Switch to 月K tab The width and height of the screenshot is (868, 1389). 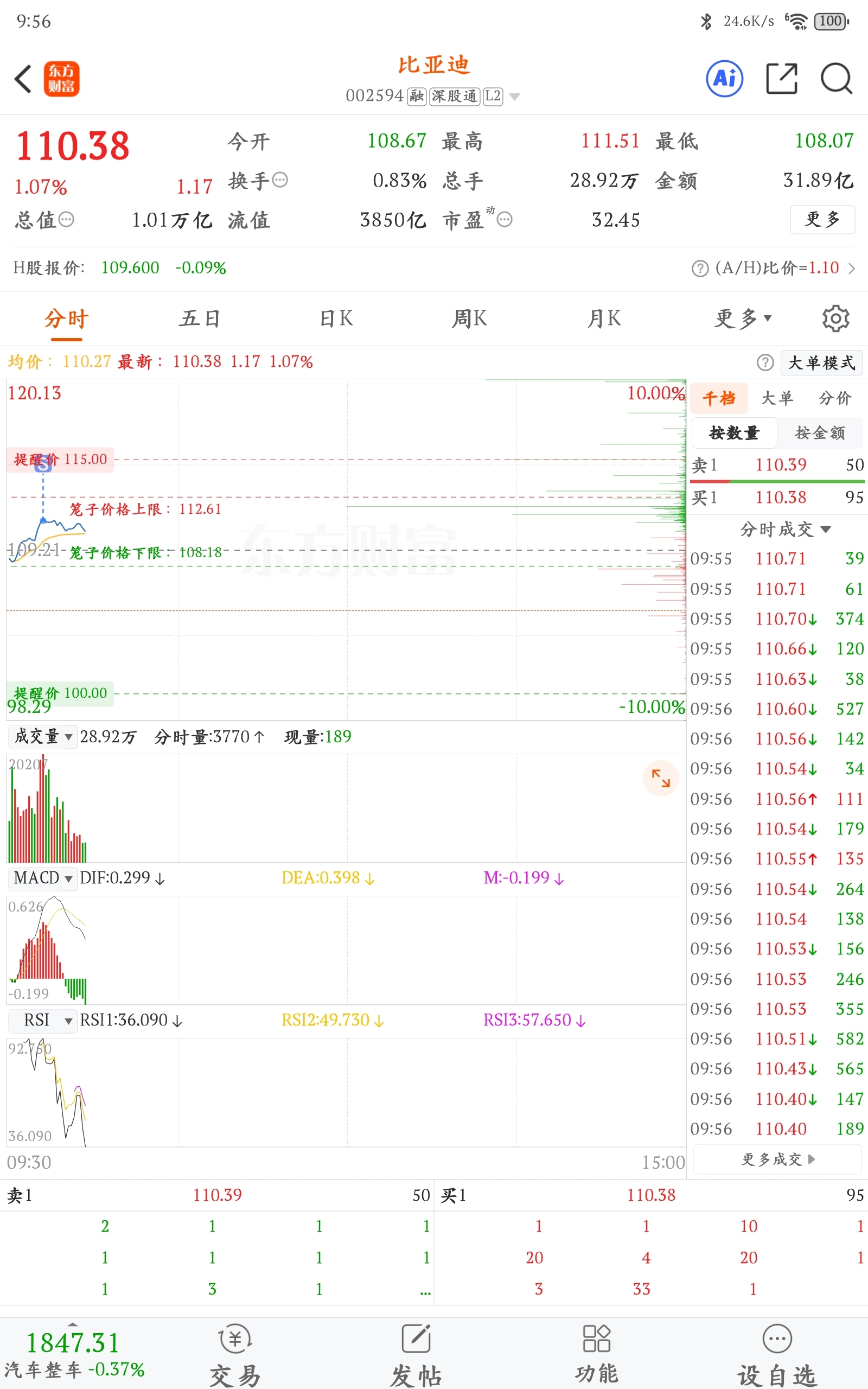pyautogui.click(x=604, y=318)
